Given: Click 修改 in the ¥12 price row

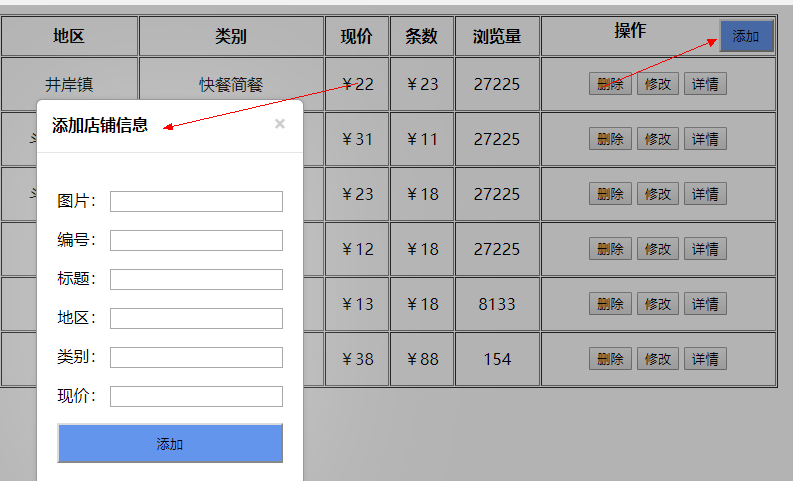Looking at the screenshot, I should [657, 248].
